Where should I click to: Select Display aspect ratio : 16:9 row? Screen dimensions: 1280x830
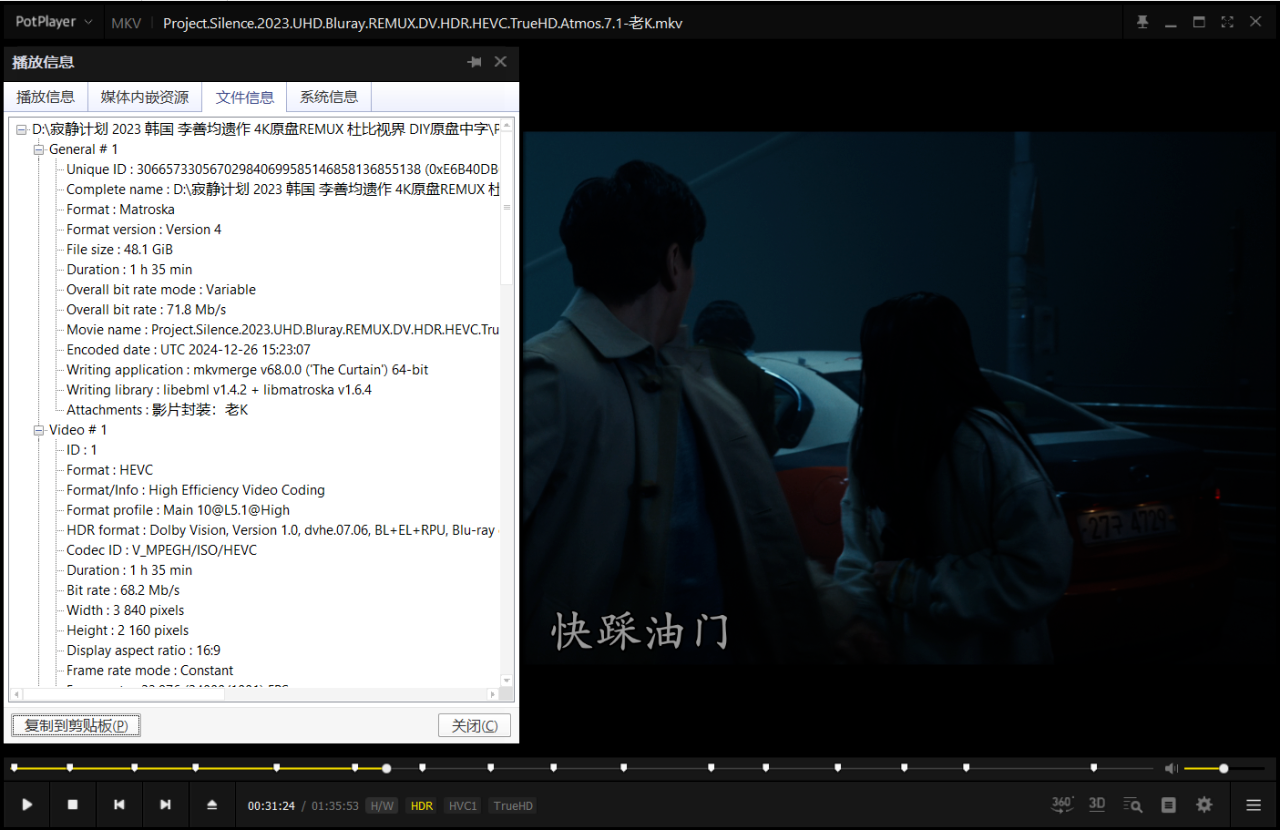point(143,650)
